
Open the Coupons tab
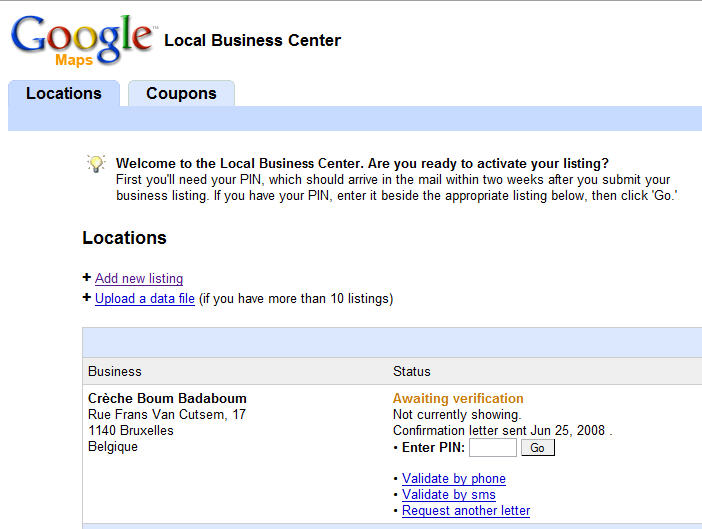(181, 93)
